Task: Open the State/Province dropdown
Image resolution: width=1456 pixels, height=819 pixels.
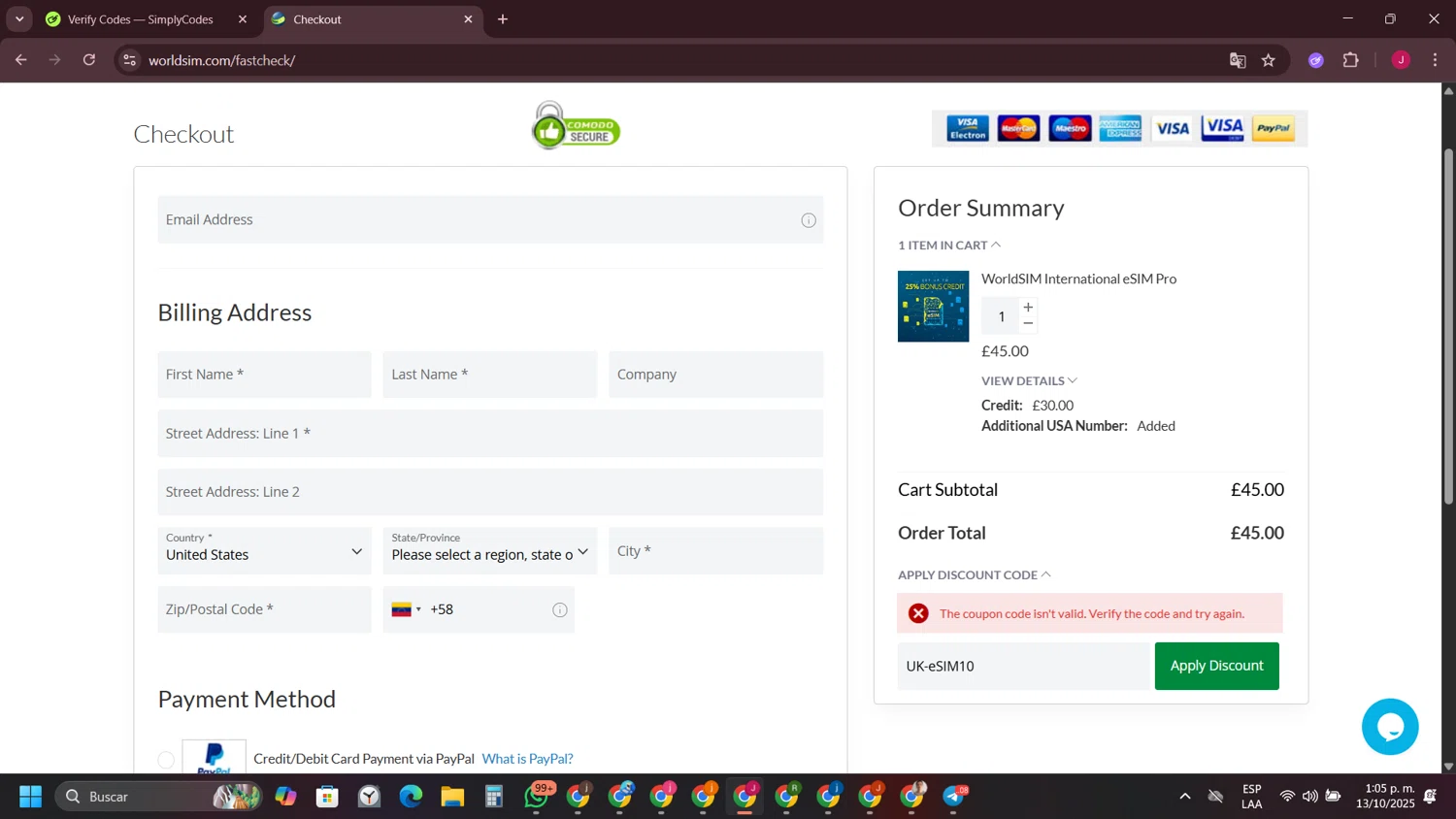Action: (x=489, y=550)
